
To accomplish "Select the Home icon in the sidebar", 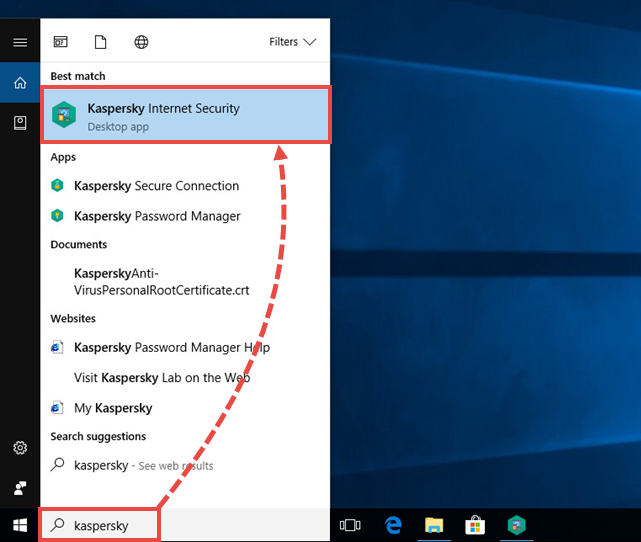I will (20, 83).
